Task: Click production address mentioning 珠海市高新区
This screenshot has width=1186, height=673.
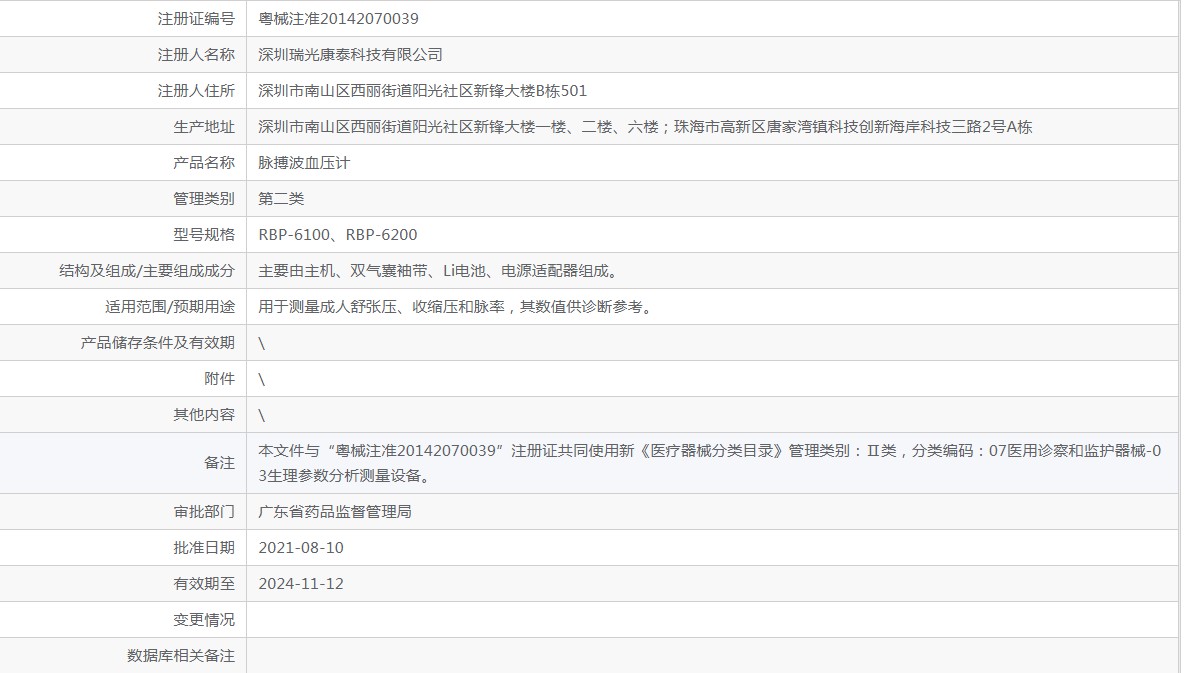Action: tap(645, 127)
